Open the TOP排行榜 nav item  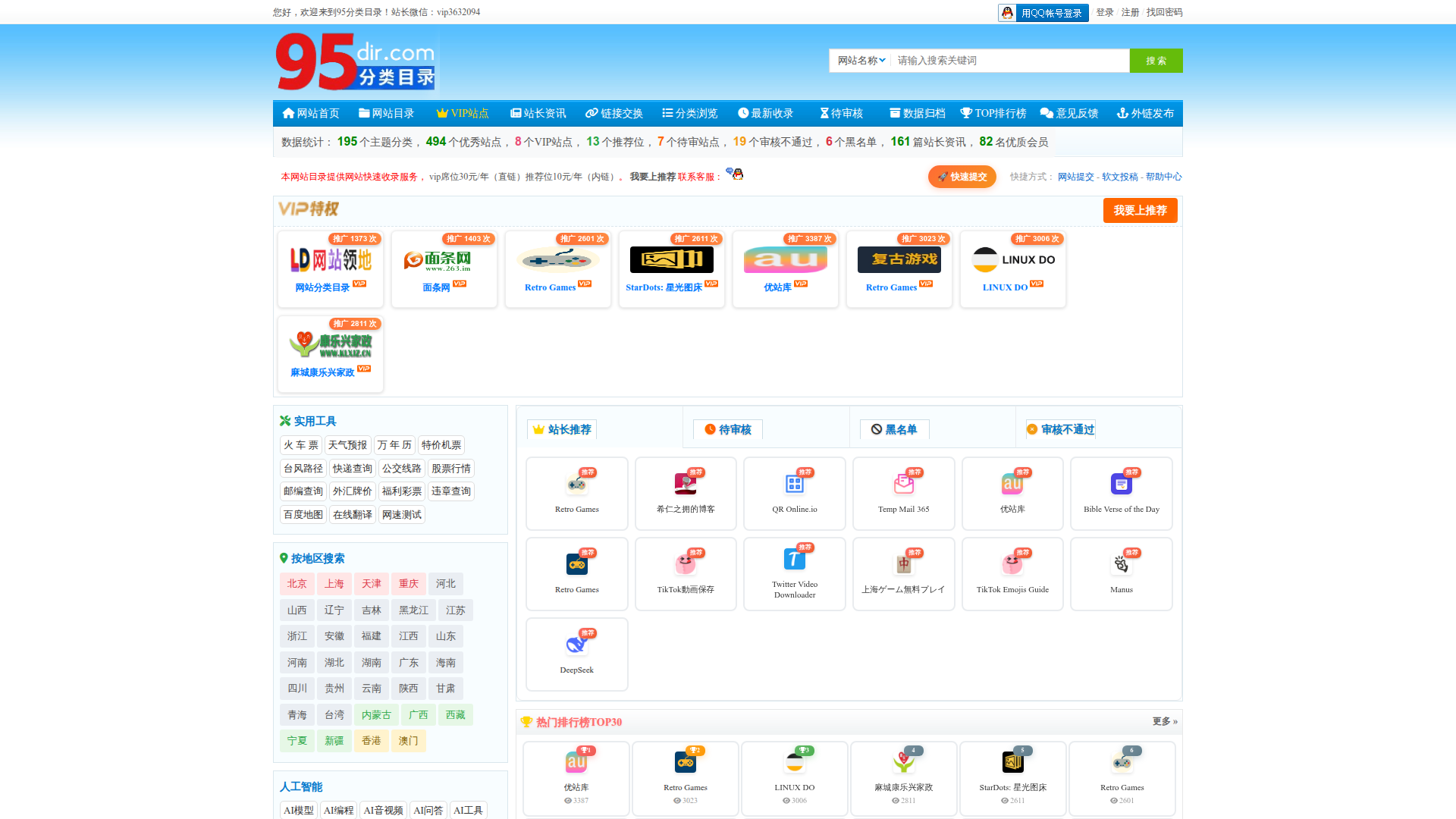pos(993,113)
